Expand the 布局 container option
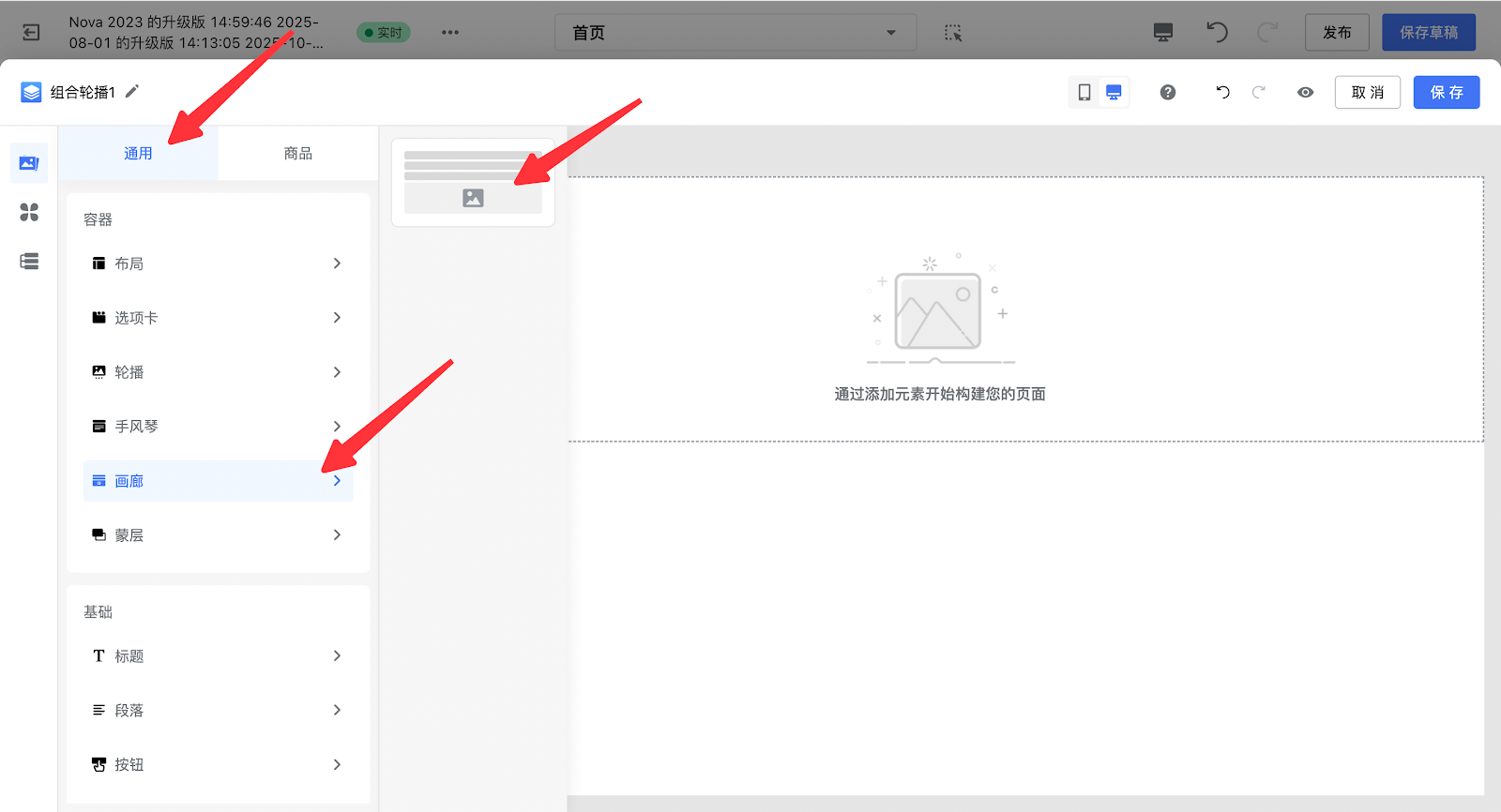The height and width of the screenshot is (812, 1501). click(x=218, y=263)
